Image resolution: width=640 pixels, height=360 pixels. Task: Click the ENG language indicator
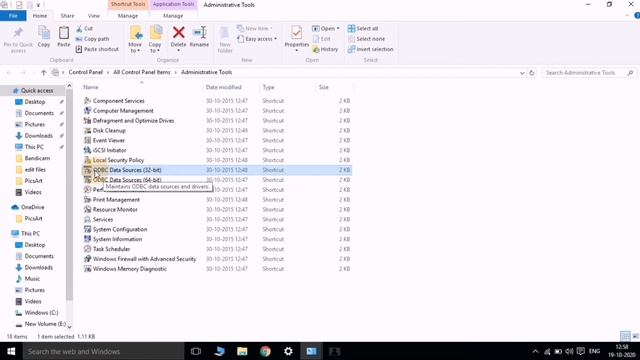pyautogui.click(x=594, y=351)
